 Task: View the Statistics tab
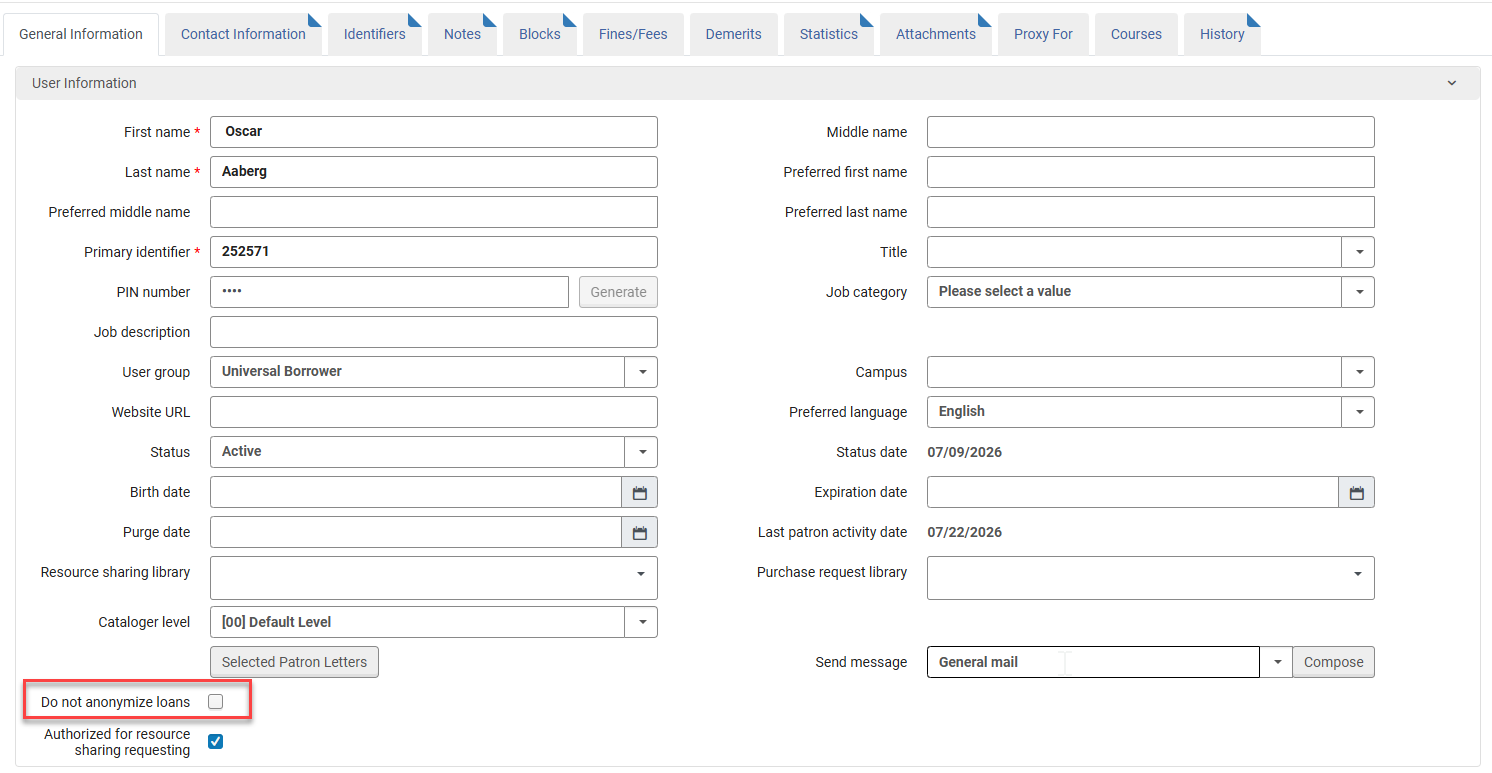click(829, 34)
